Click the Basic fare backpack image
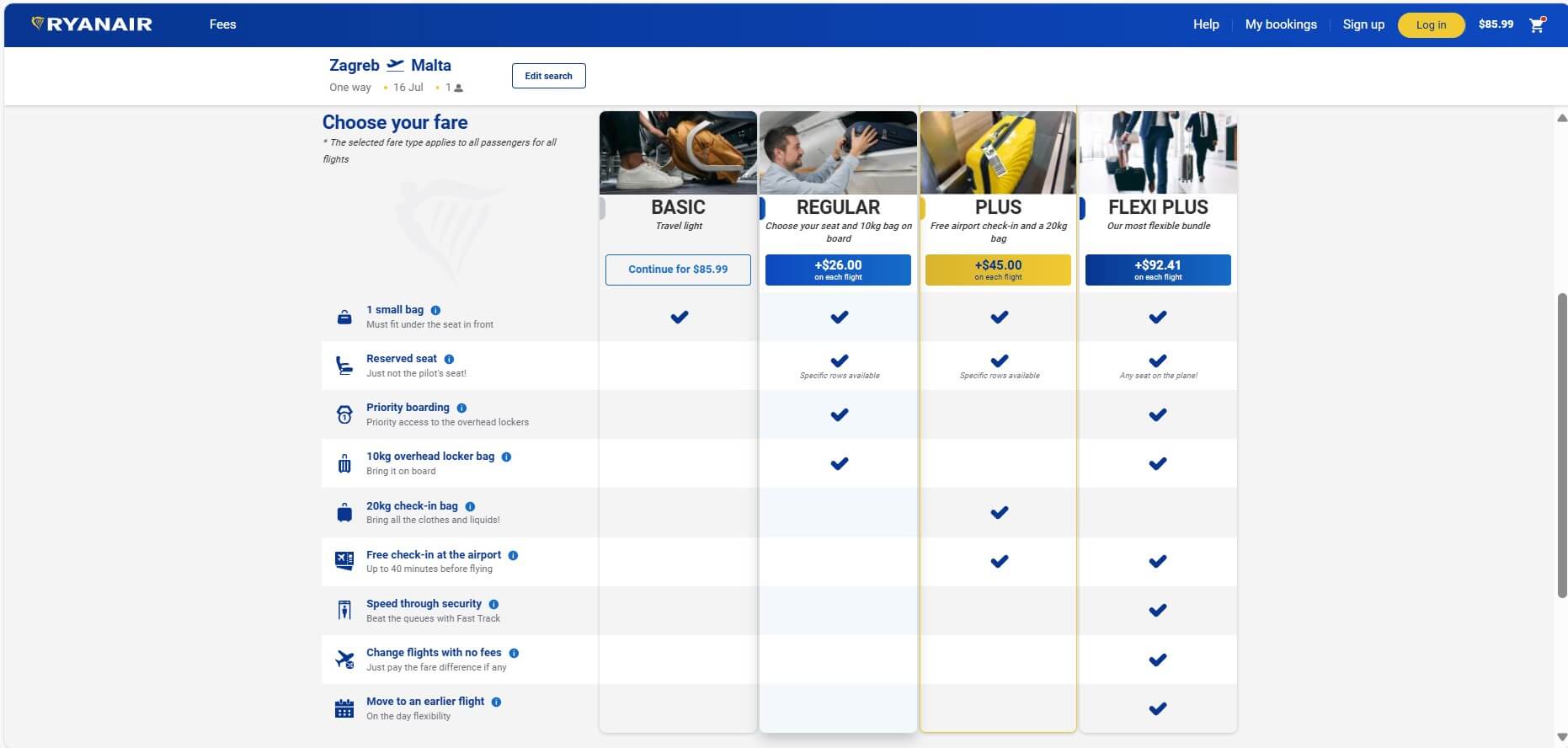Viewport: 1568px width, 748px height. click(678, 152)
